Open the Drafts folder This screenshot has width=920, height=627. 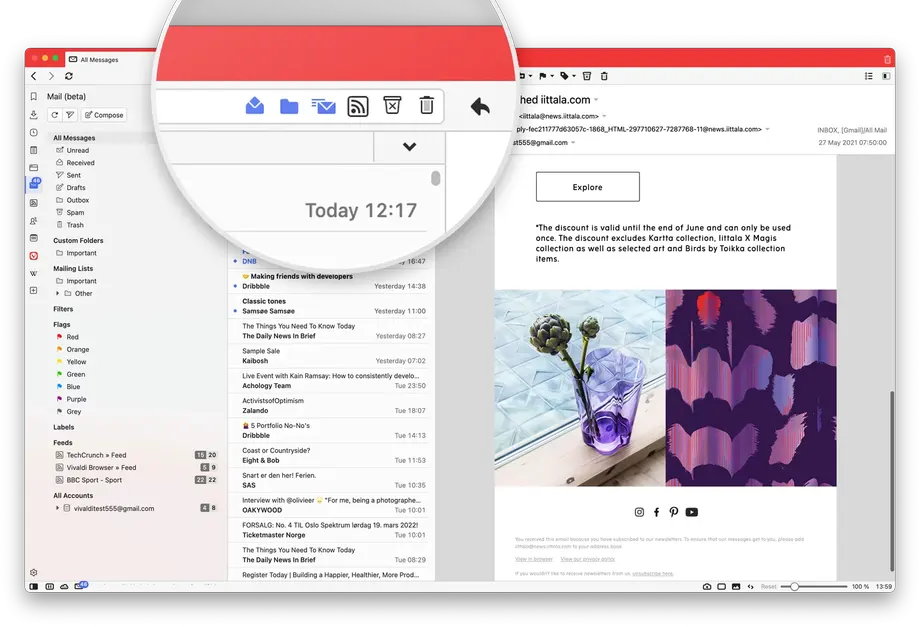70,188
